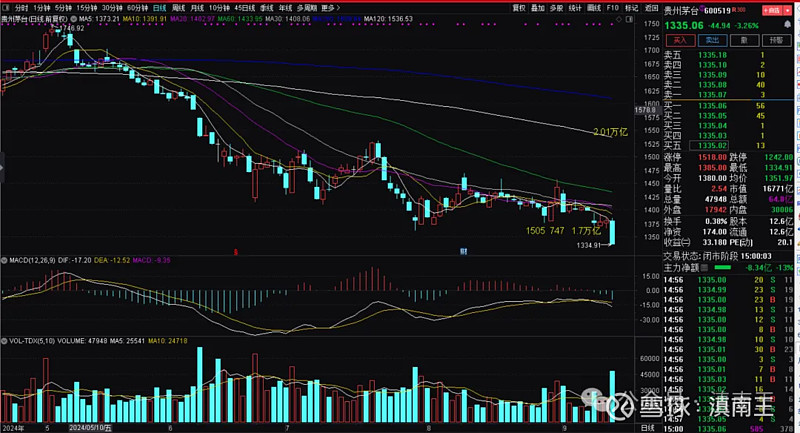Open the 复权 adjustment menu
800x433 pixels.
519,8
